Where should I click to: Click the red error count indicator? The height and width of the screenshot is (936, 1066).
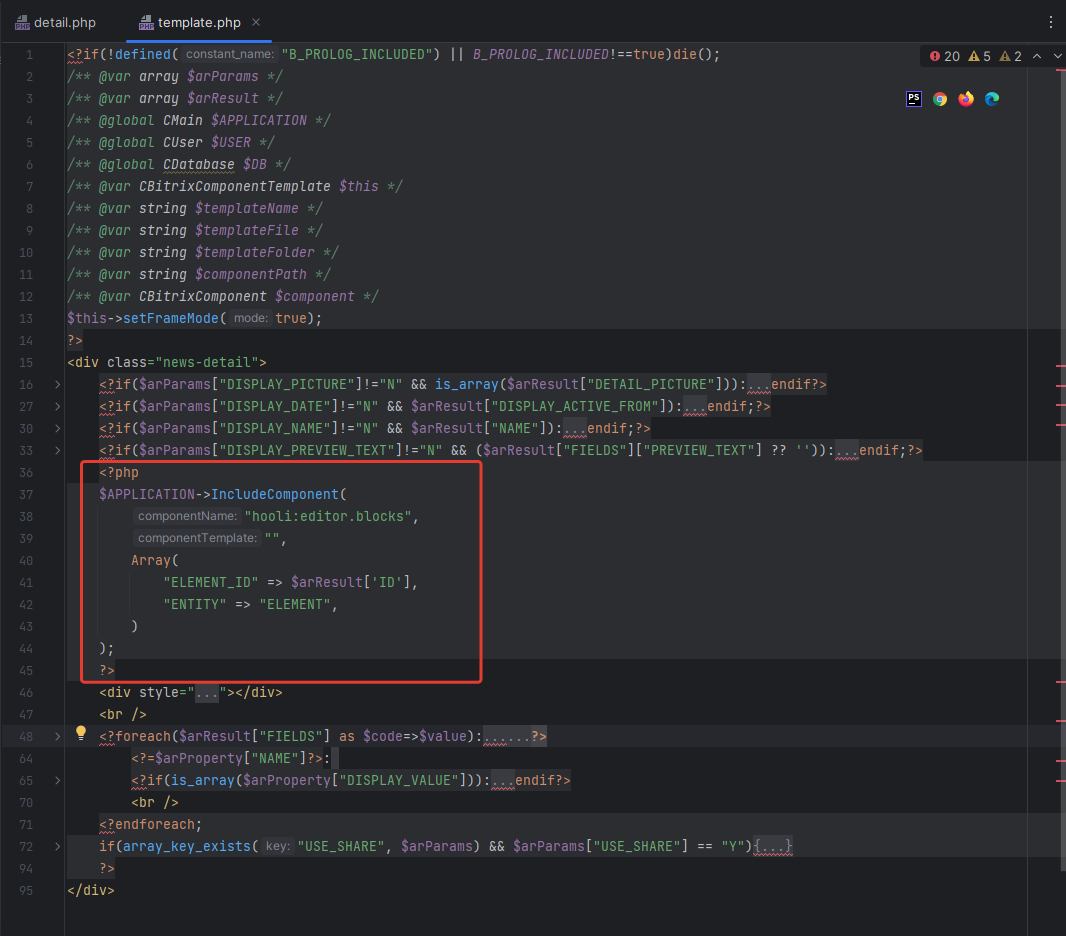pyautogui.click(x=944, y=56)
